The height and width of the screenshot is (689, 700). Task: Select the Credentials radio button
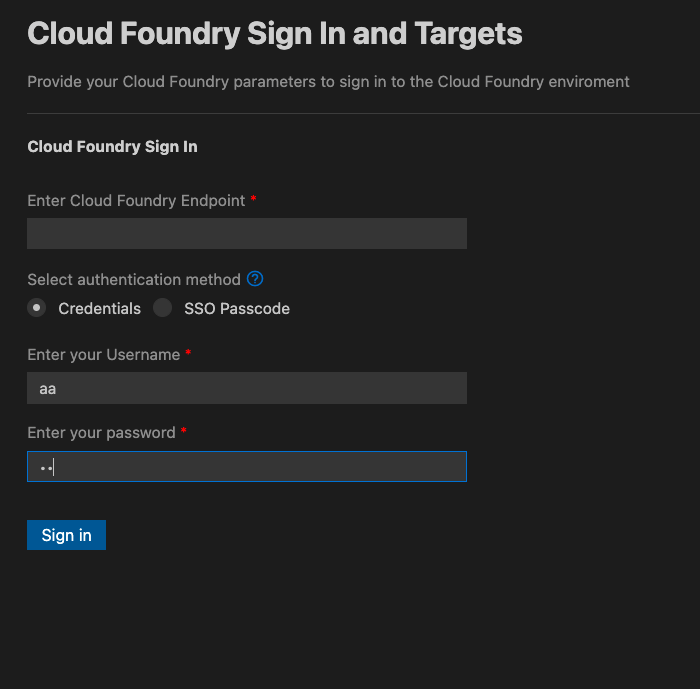pos(37,308)
